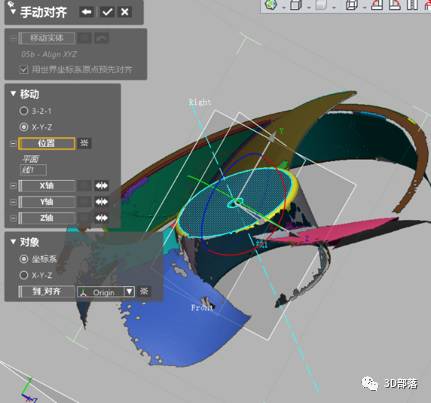431x403 pixels.
Task: Open the view cube icon in the top toolbar
Action: 296,5
